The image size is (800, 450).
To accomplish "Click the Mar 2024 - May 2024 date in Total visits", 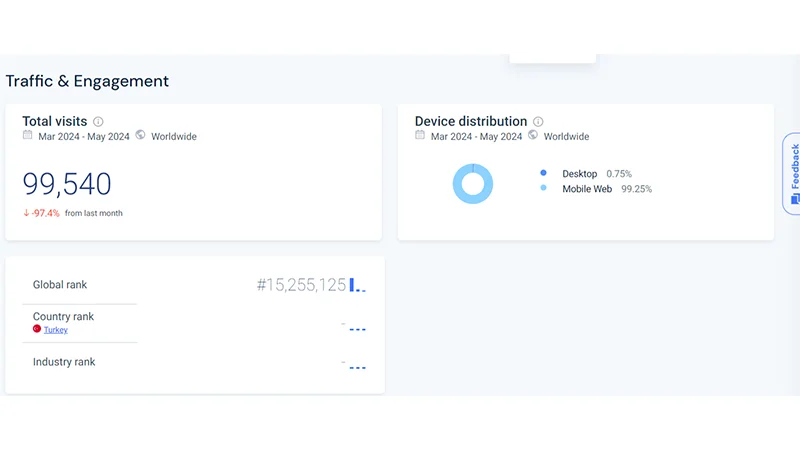I will click(x=84, y=137).
